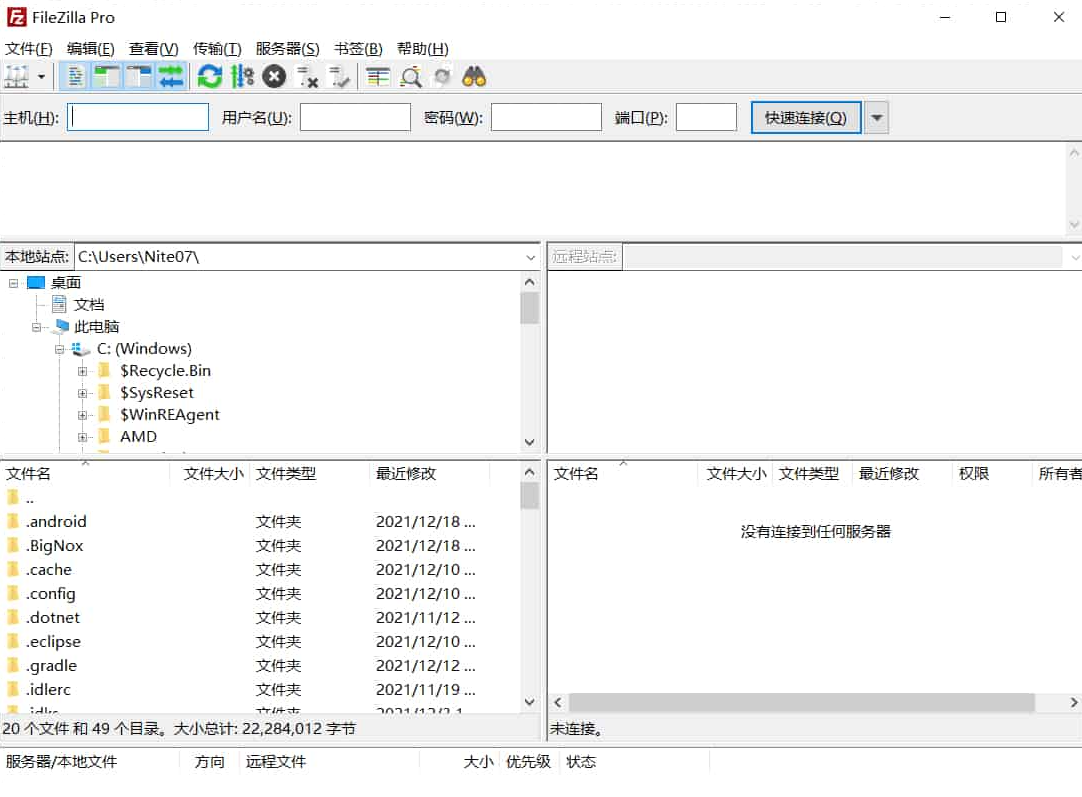Screen dimensions: 1082x797
Task: Open the Site Manager icon
Action: (17, 77)
